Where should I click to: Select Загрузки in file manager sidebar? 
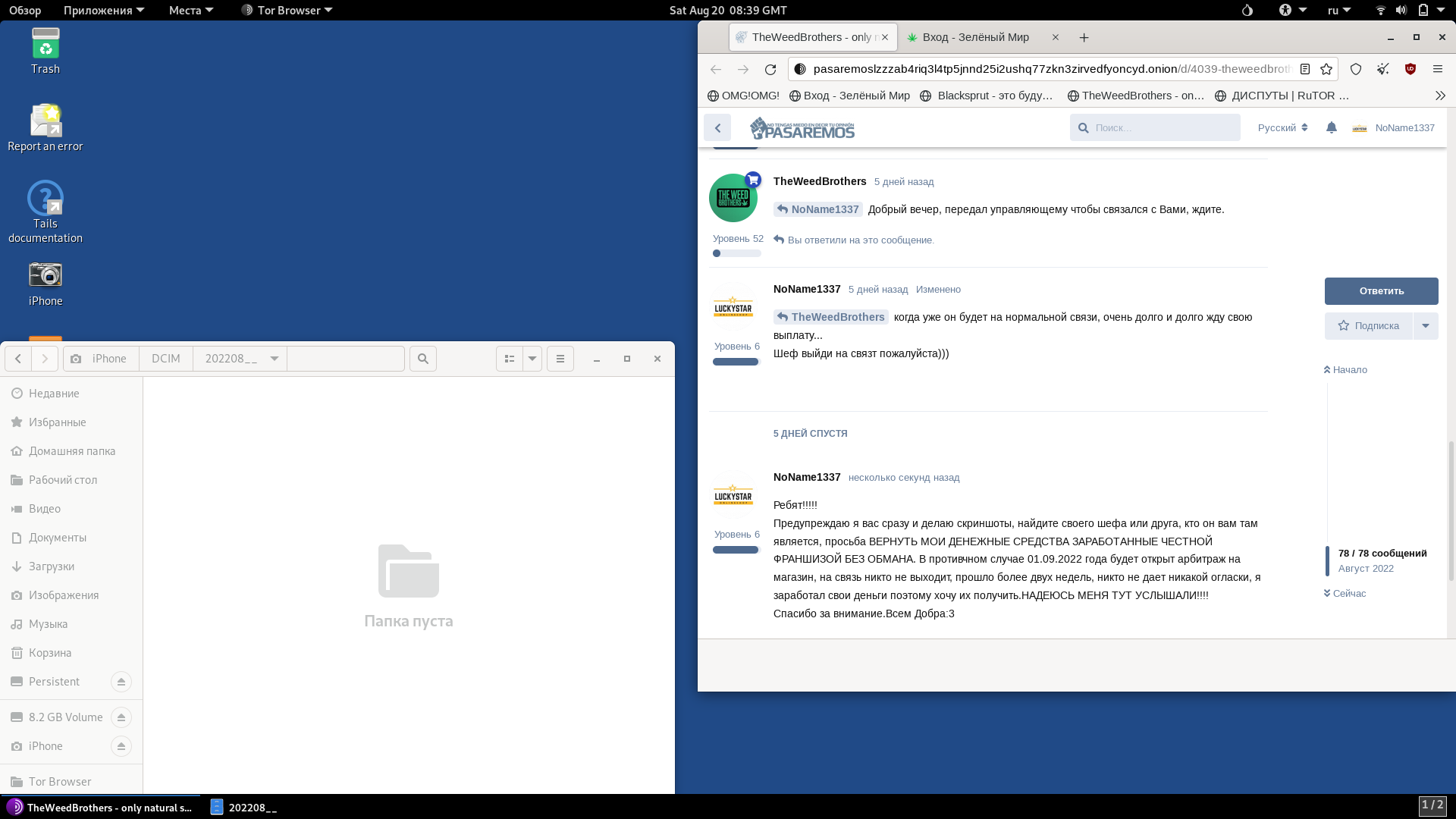(x=71, y=566)
